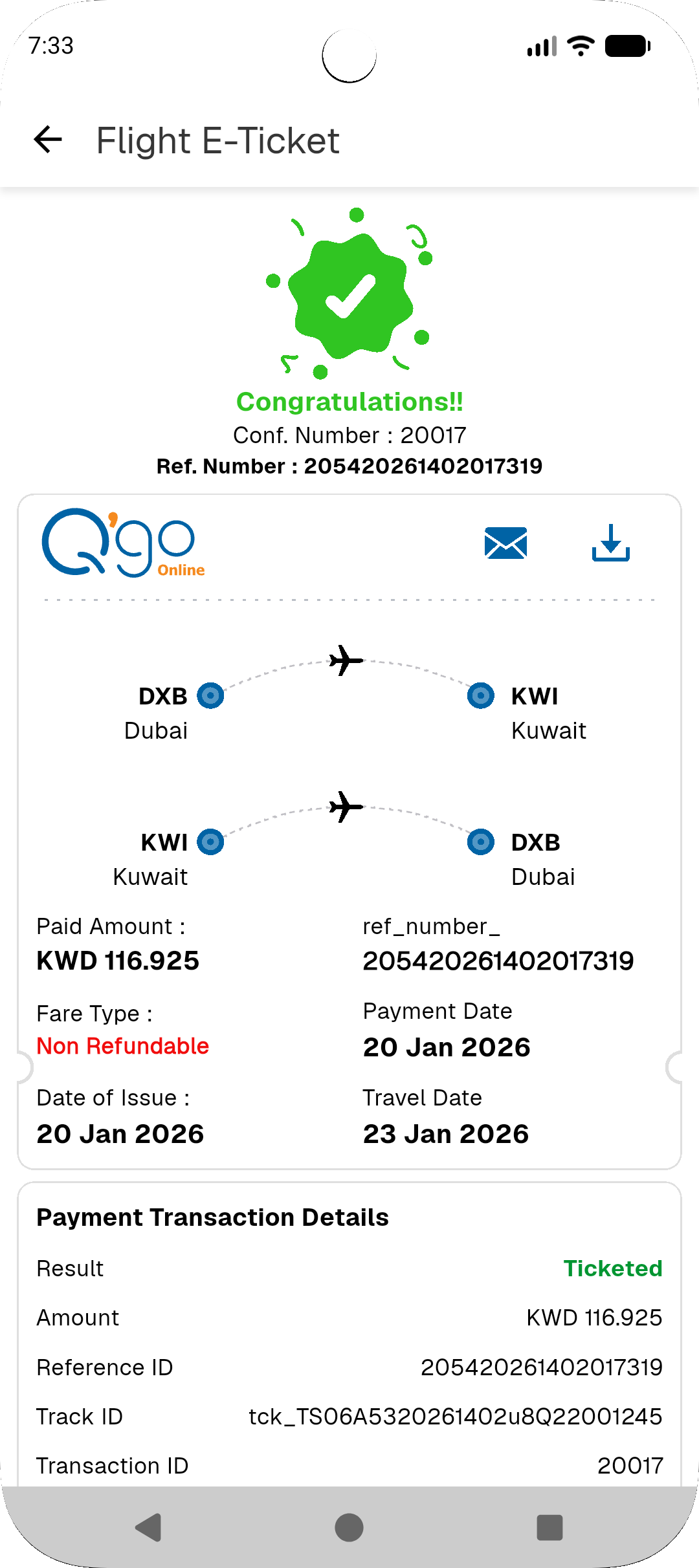Tap the Flight E-Ticket page title
This screenshot has width=699, height=1568.
(217, 140)
